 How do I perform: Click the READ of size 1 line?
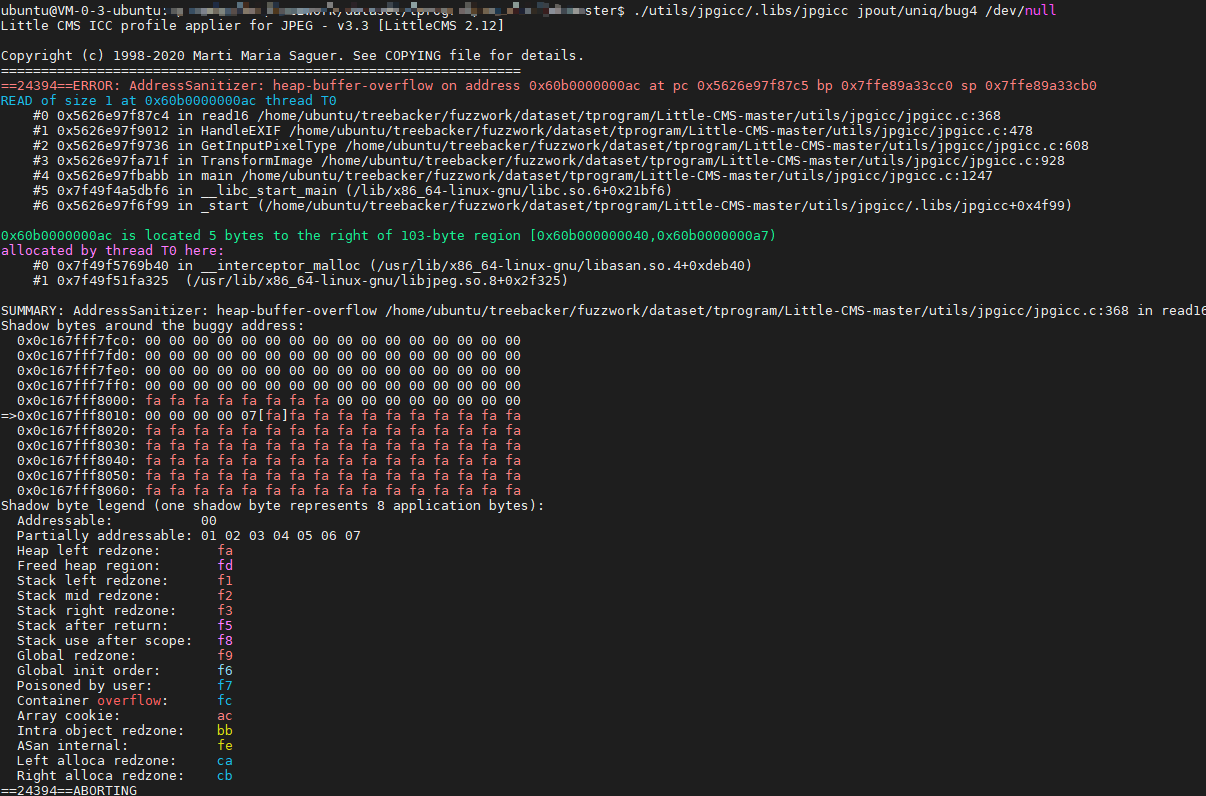[170, 100]
